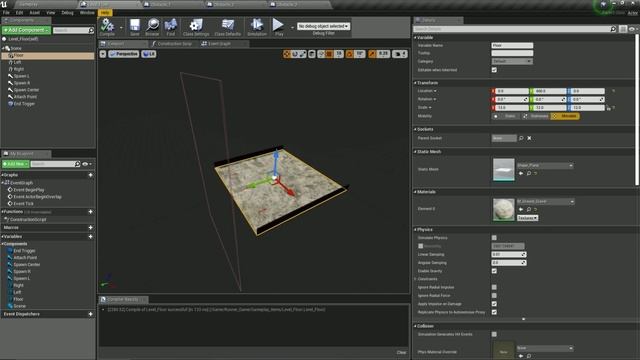This screenshot has width=640, height=360.
Task: Clear Parent Socket with X icon
Action: click(529, 138)
